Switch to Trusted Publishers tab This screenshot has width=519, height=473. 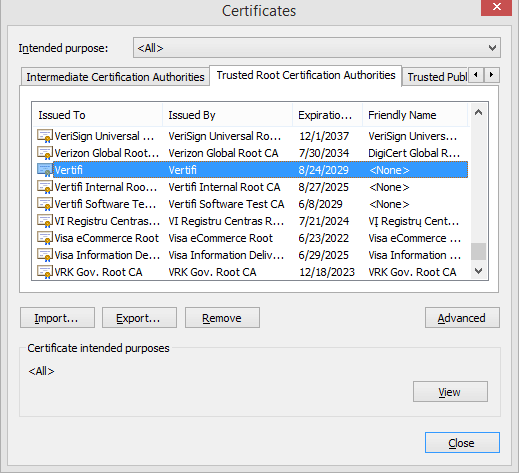pyautogui.click(x=436, y=77)
